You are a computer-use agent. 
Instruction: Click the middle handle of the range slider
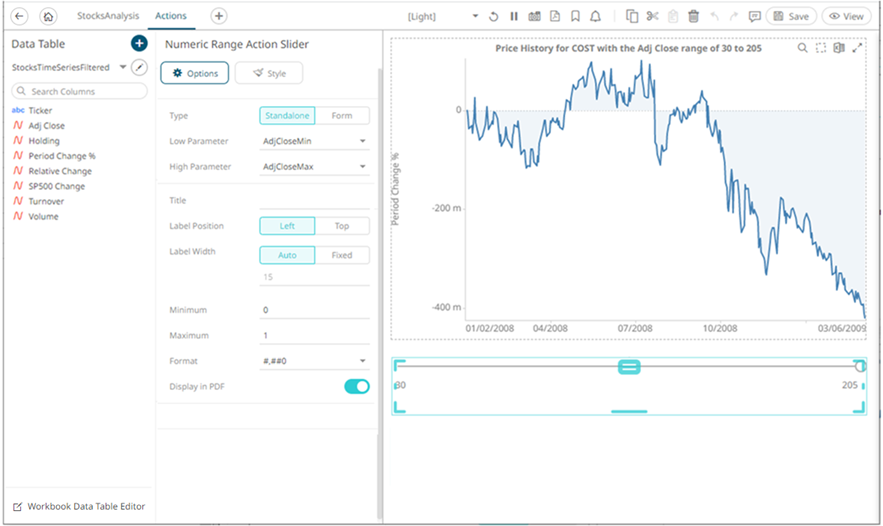click(629, 367)
